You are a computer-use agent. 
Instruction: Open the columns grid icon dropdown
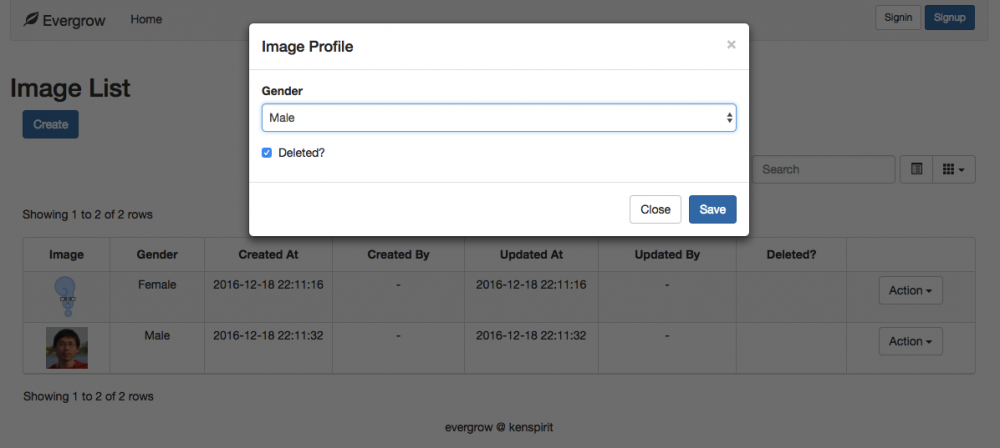[x=954, y=170]
